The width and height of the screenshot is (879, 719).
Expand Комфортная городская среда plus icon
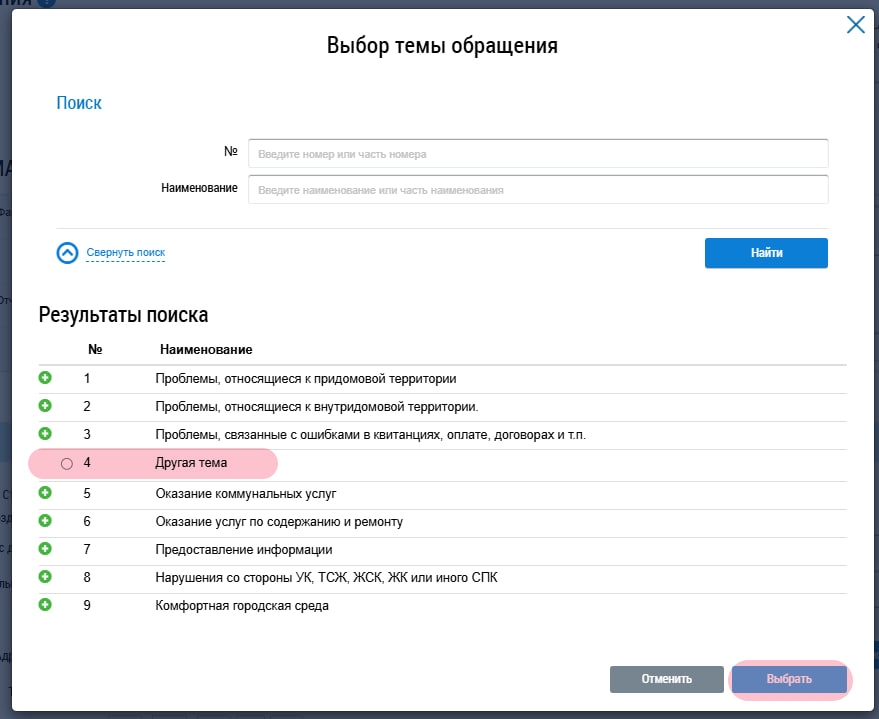tap(45, 605)
